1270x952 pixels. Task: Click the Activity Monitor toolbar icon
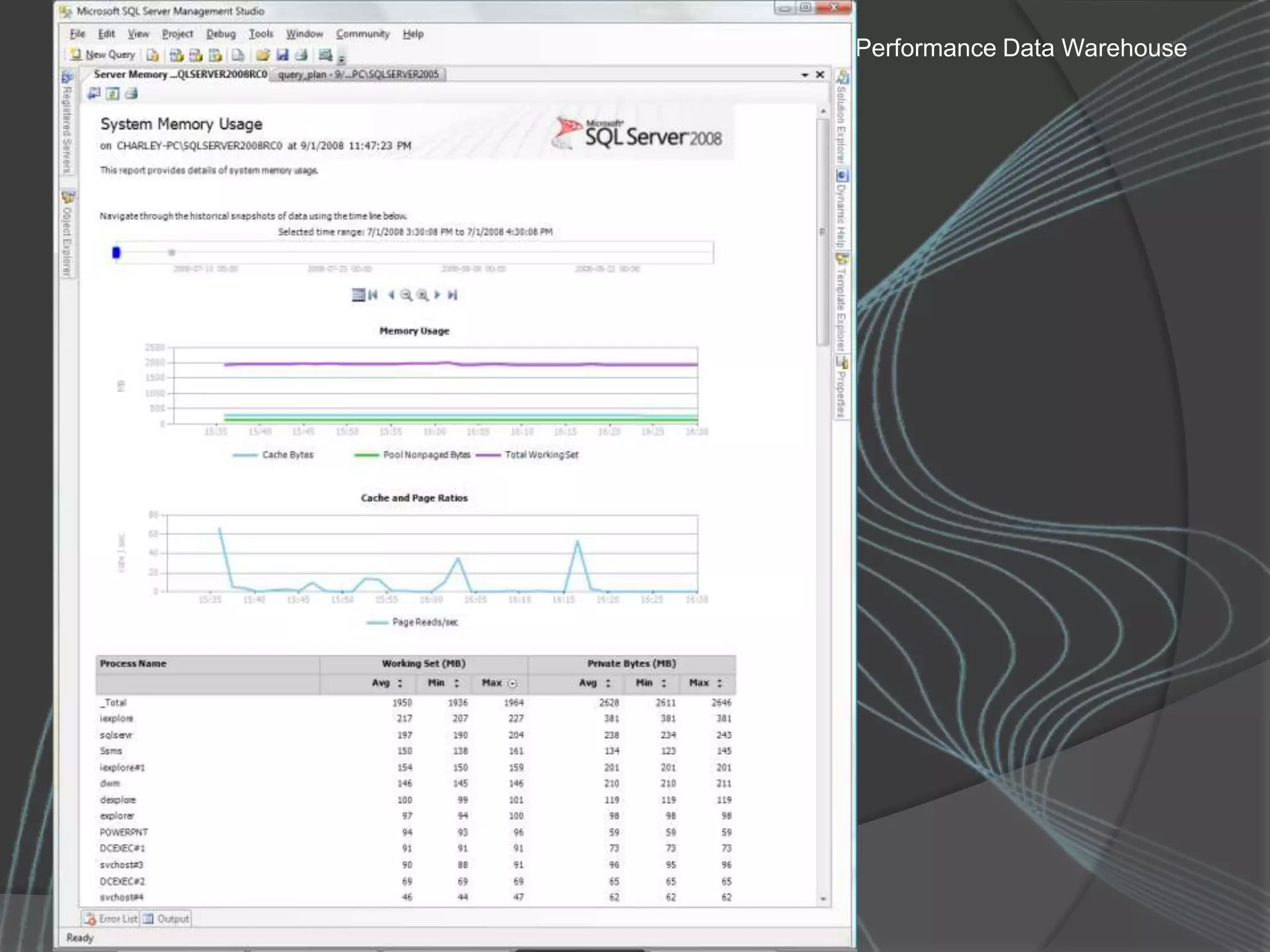click(325, 55)
